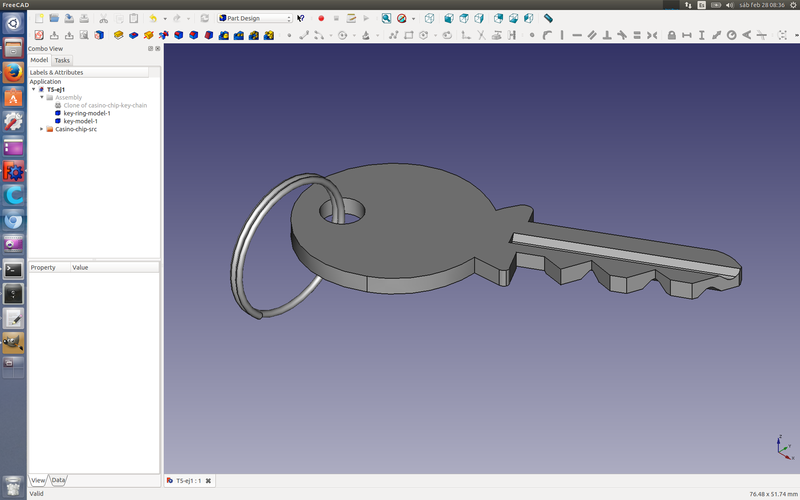
Task: Close the TS-ej1 : 1 document tab
Action: (208, 481)
